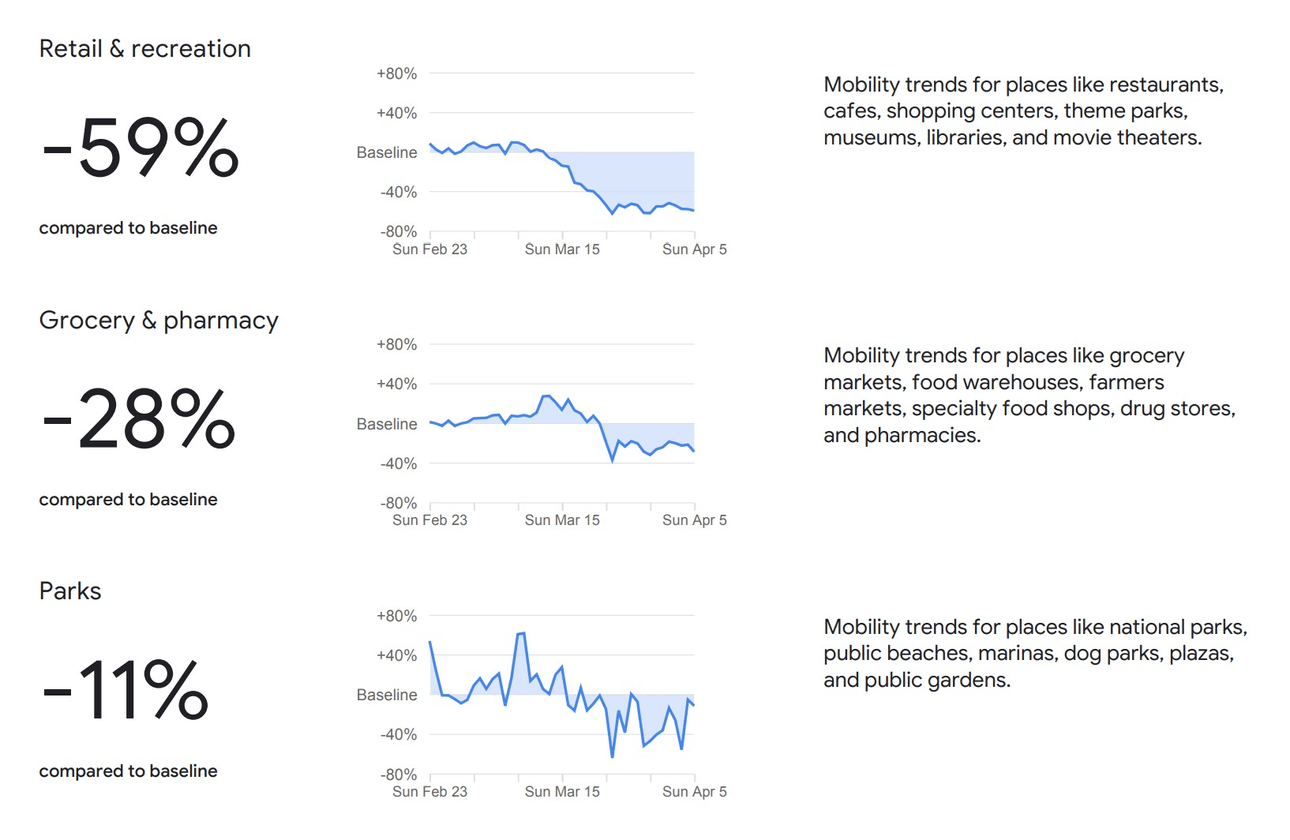The width and height of the screenshot is (1290, 840).
Task: Click the Retail & recreation heading
Action: coord(145,49)
